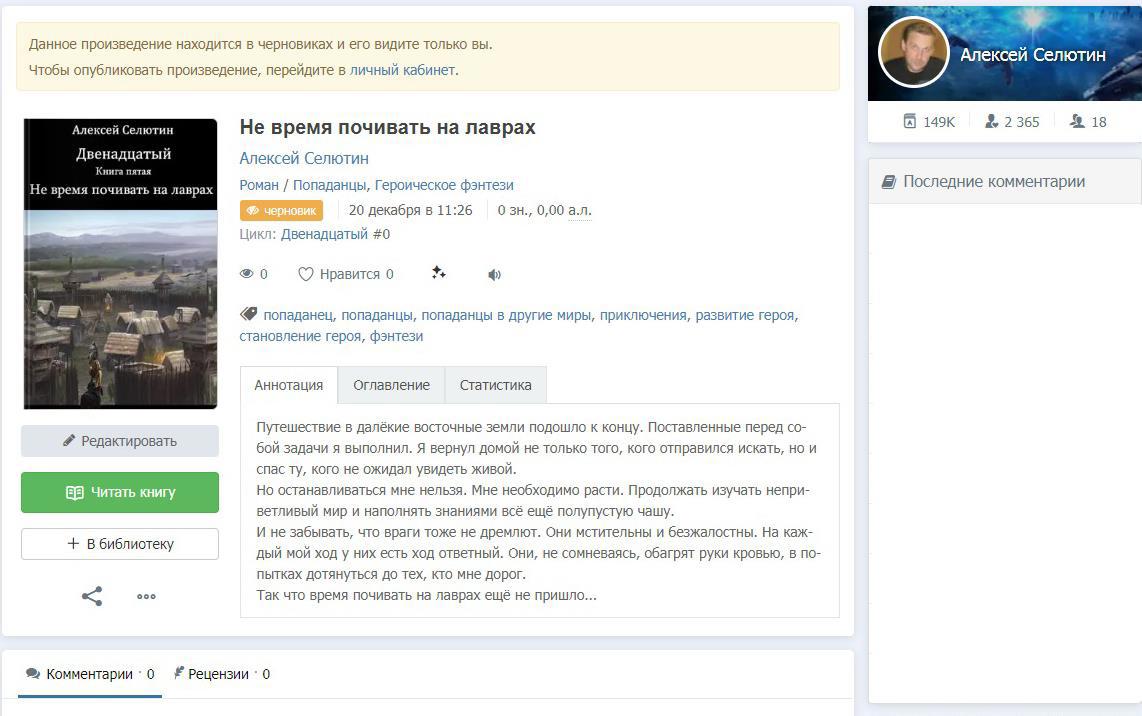Open the three-dots more options menu
Image resolution: width=1142 pixels, height=716 pixels.
tap(146, 596)
